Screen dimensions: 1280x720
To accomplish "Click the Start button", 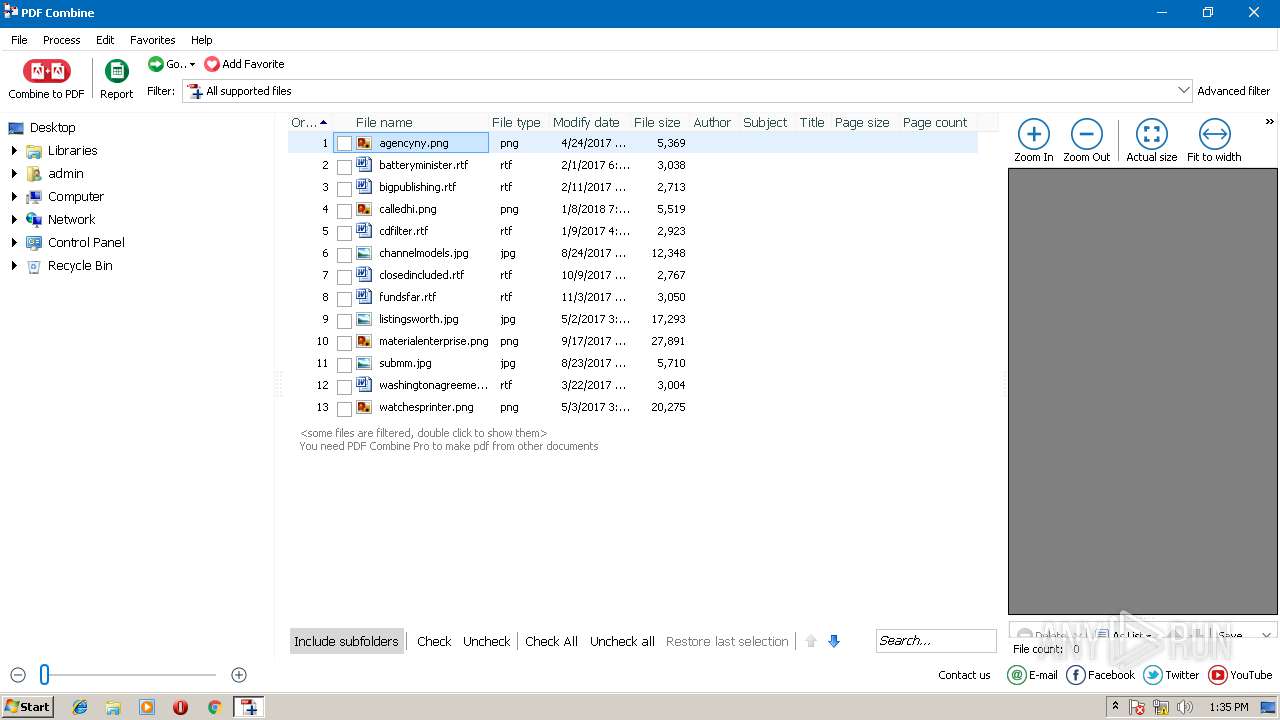I will pos(28,707).
